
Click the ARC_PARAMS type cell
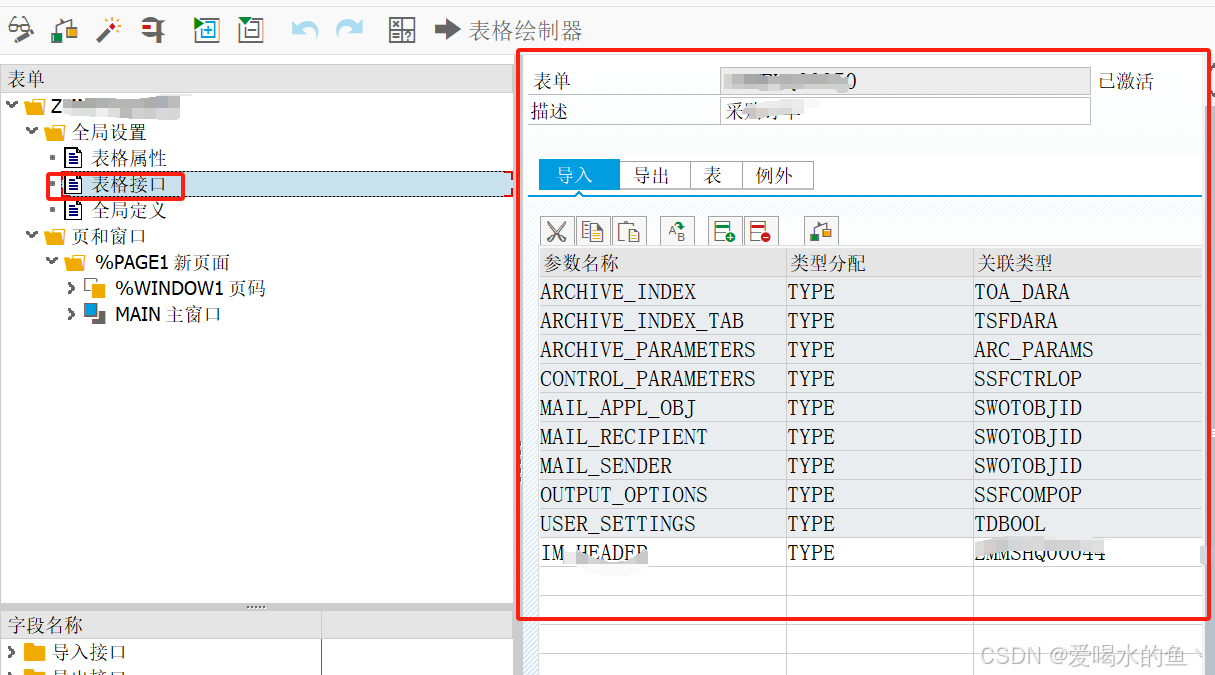1087,350
